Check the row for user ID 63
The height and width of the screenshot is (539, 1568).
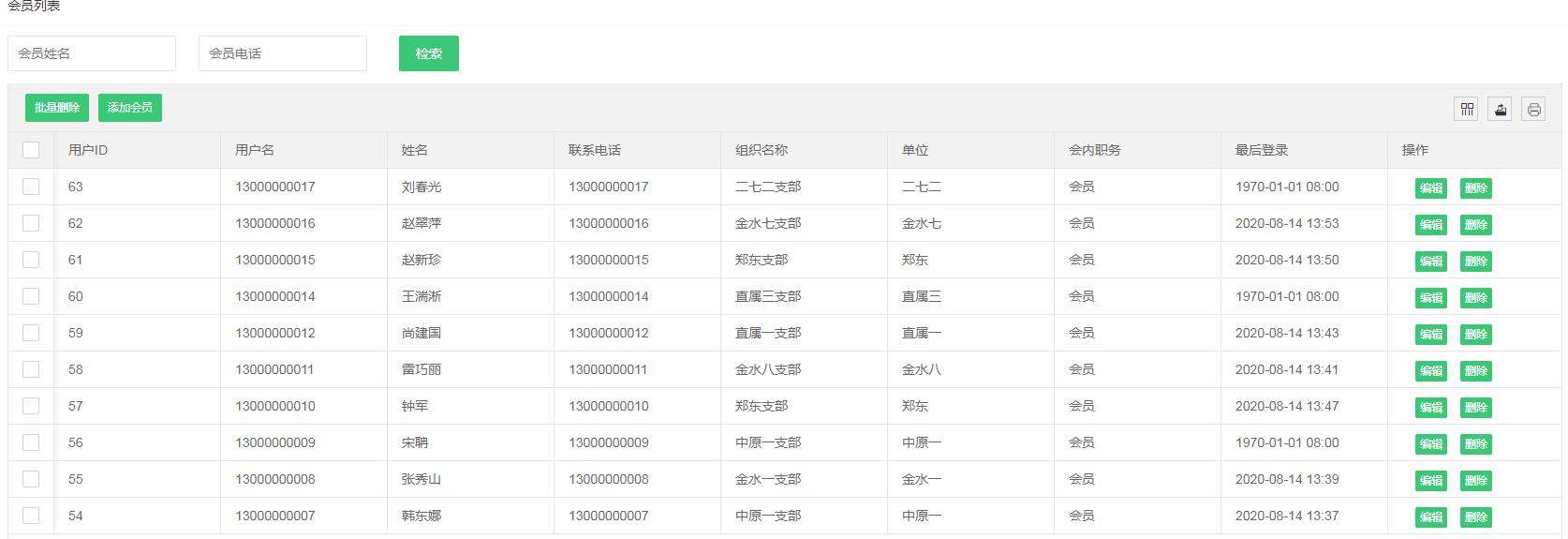31,187
